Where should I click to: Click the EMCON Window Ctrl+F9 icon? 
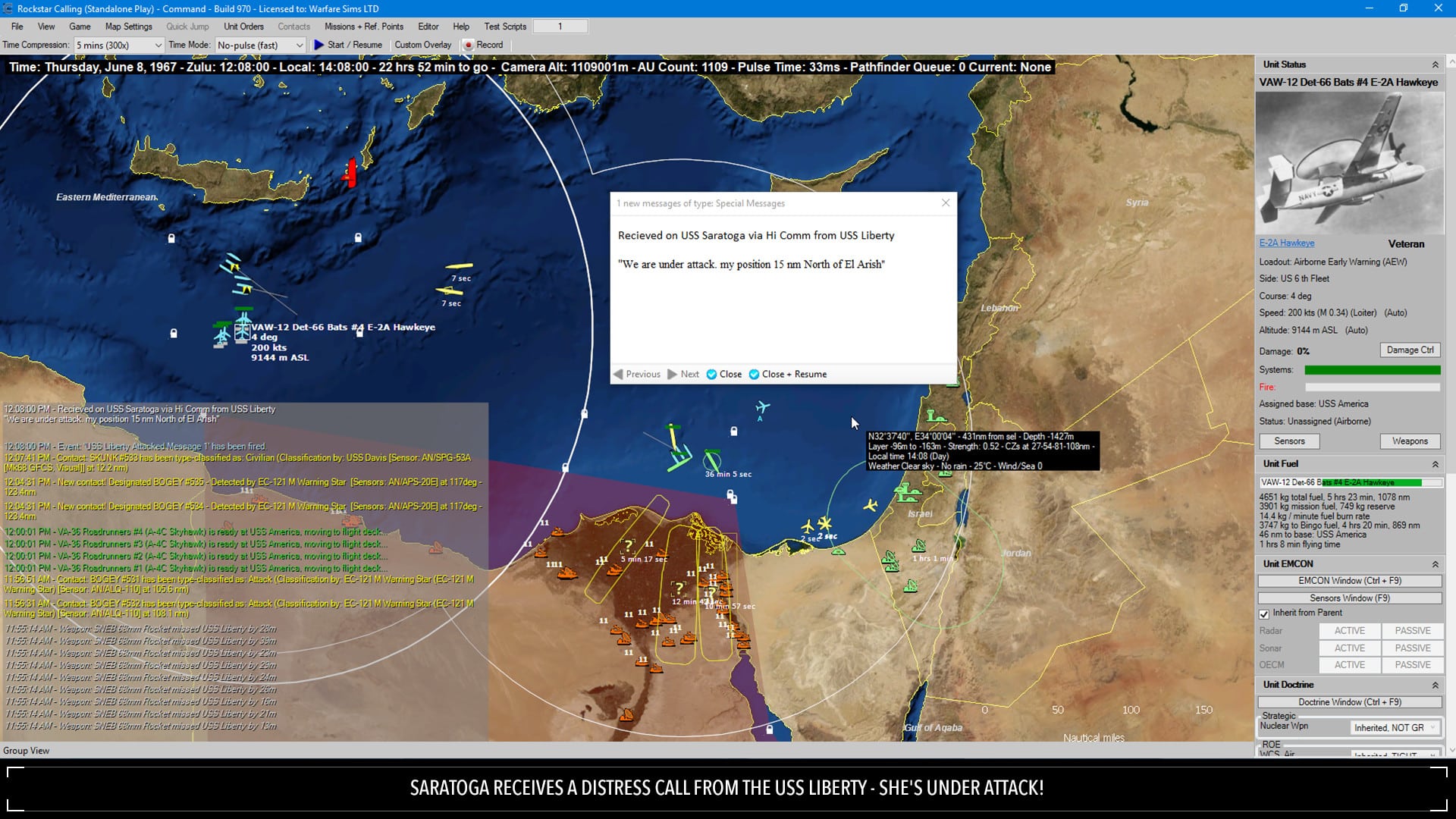pyautogui.click(x=1349, y=580)
